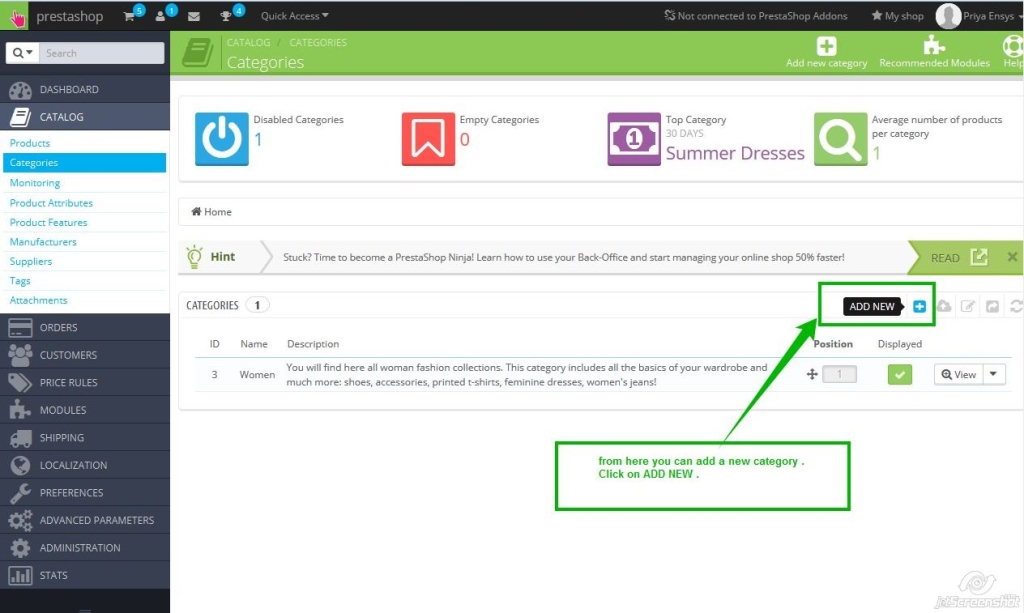Open Product Attributes submenu item
Screen dimensions: 1024x613
coord(51,203)
